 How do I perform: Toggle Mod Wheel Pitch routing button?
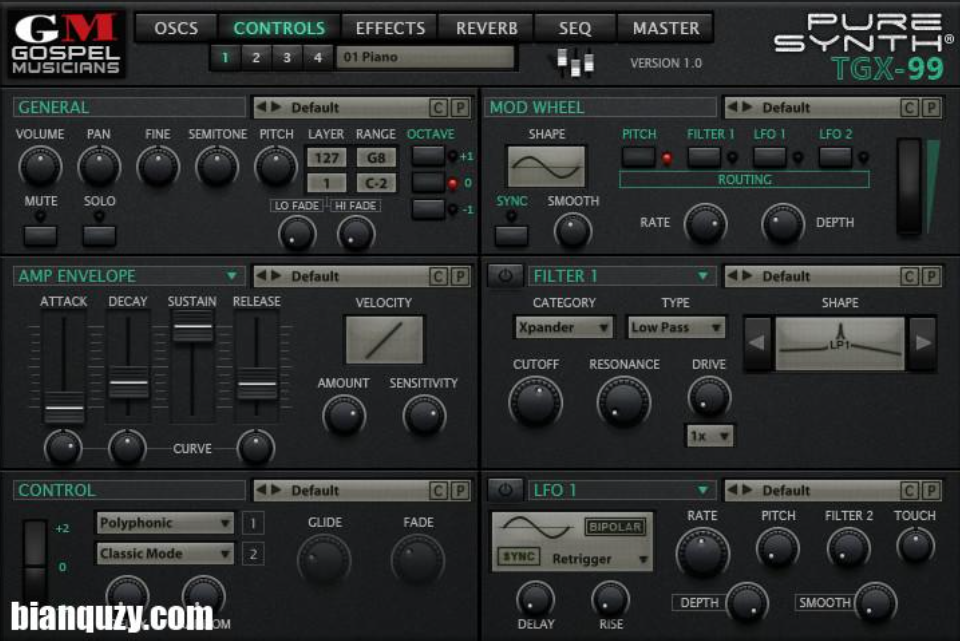(x=639, y=157)
